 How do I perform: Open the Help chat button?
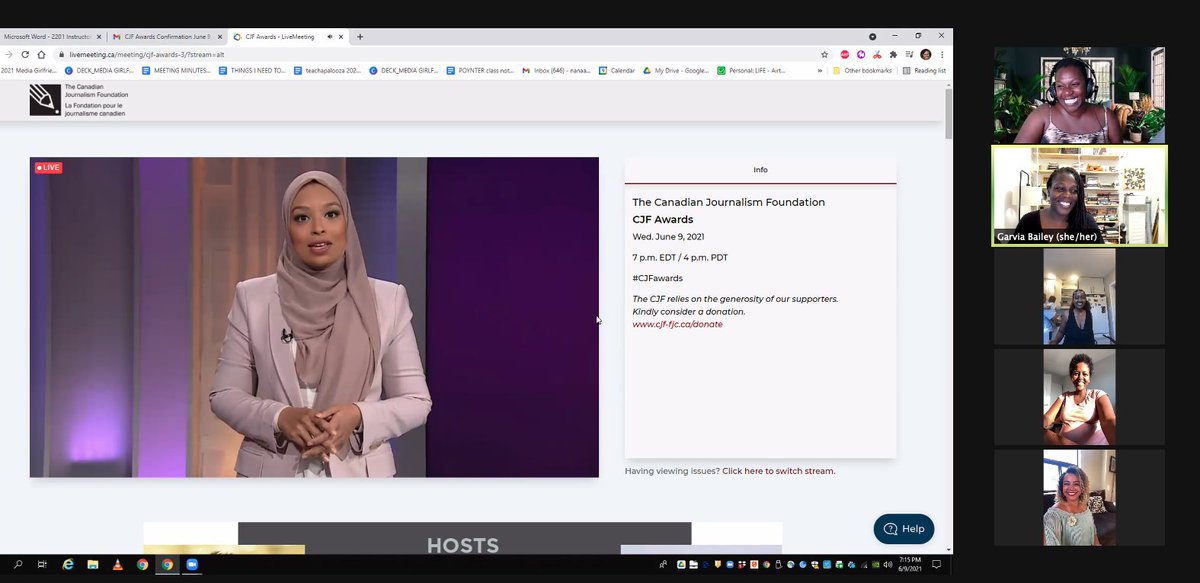[x=904, y=528]
